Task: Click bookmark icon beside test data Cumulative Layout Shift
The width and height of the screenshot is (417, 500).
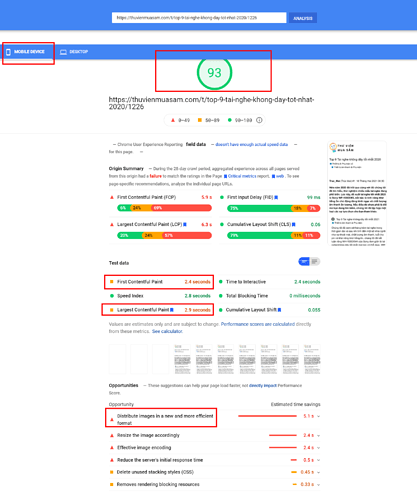Action: pos(279,310)
